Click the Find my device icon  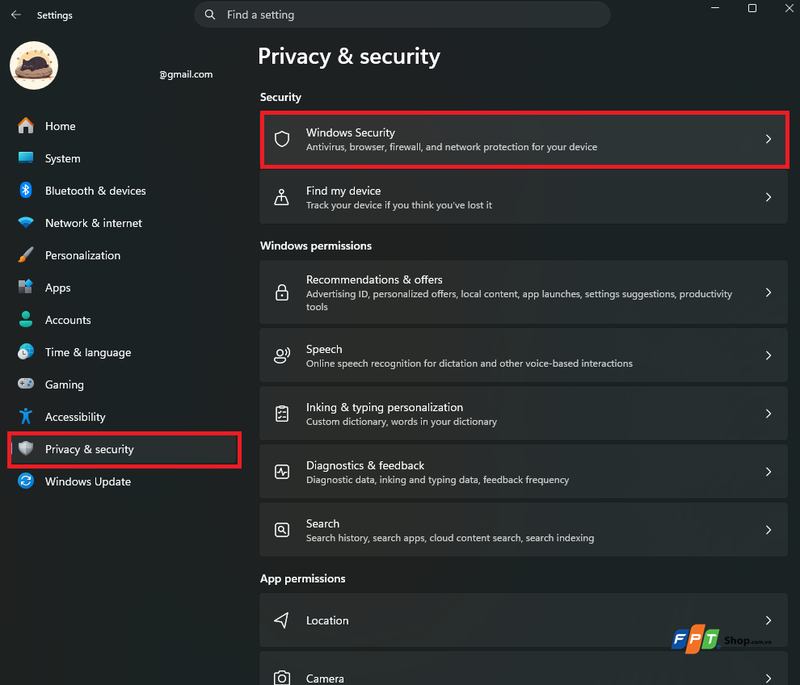[282, 197]
